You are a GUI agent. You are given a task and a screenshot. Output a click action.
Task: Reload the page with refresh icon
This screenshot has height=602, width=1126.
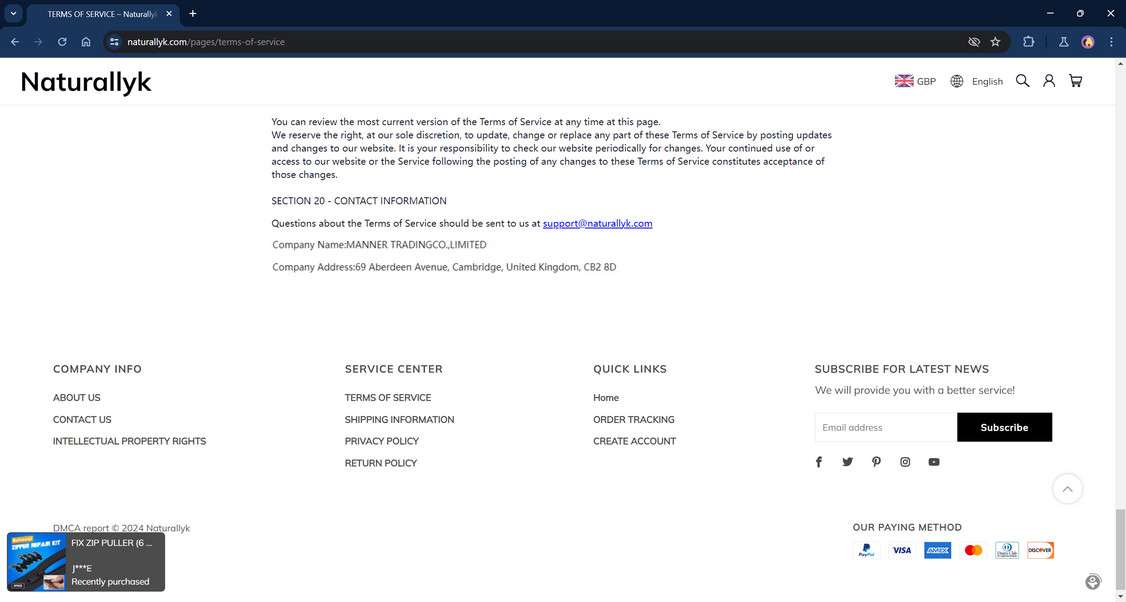[x=62, y=42]
